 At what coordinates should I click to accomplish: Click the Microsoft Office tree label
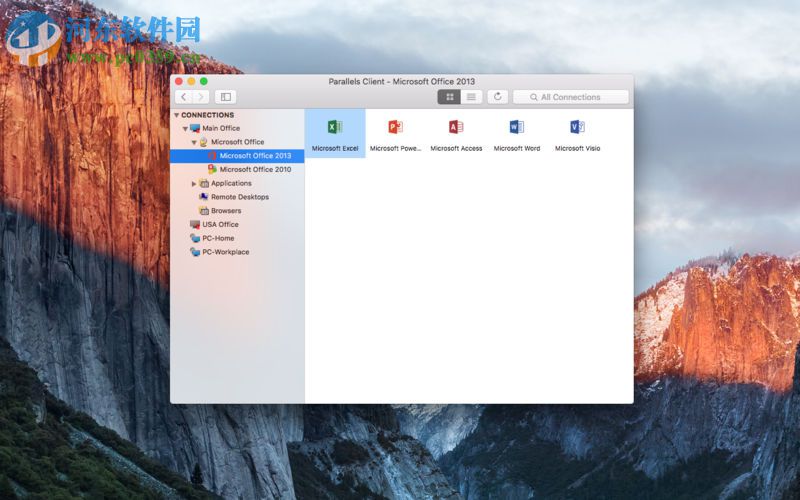(238, 142)
